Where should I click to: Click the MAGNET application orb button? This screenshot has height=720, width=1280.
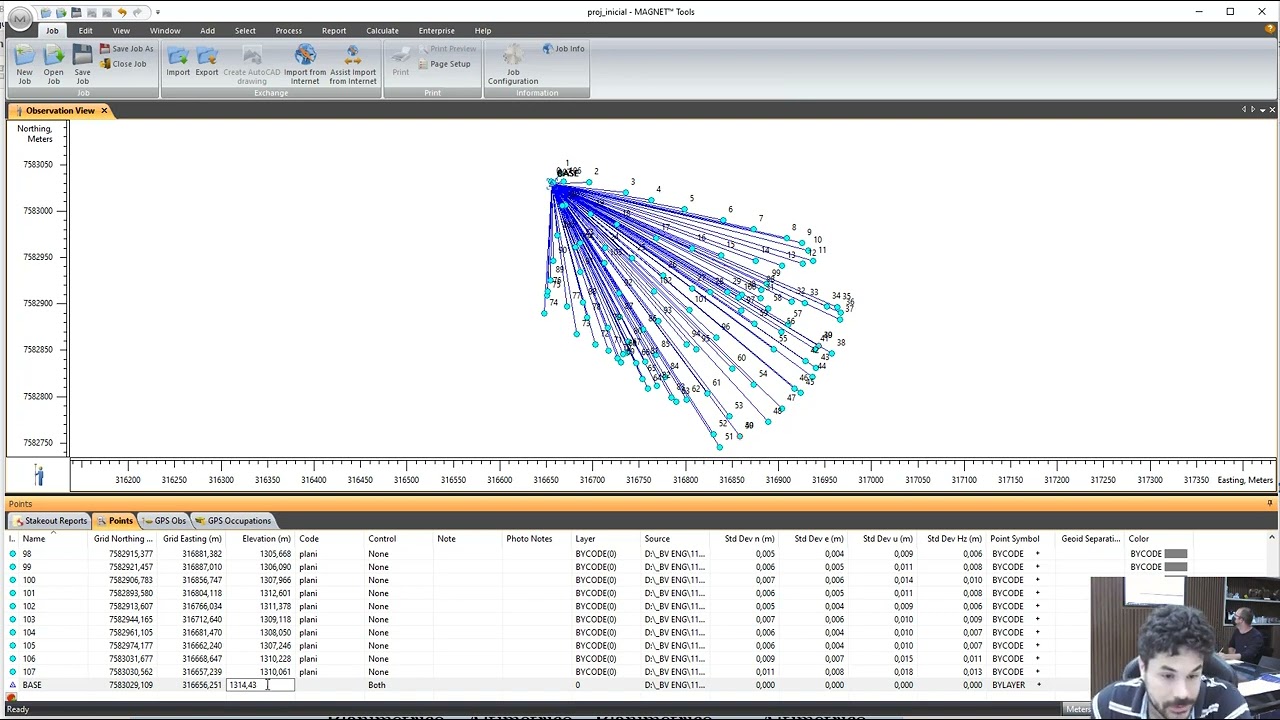19,19
